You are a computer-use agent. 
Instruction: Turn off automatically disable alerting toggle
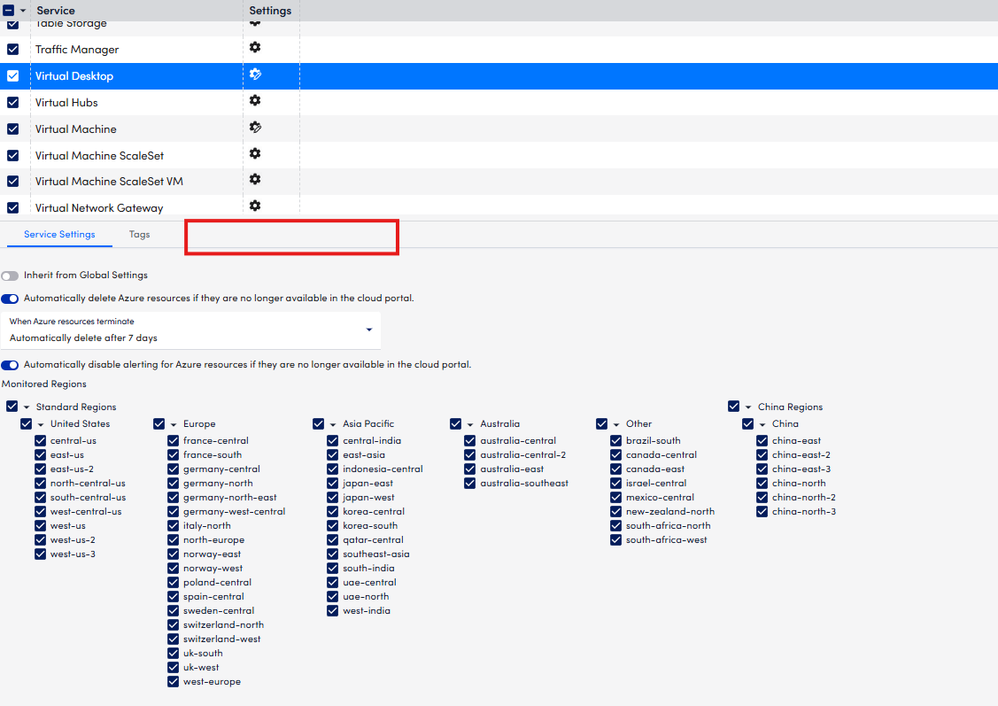pos(10,365)
